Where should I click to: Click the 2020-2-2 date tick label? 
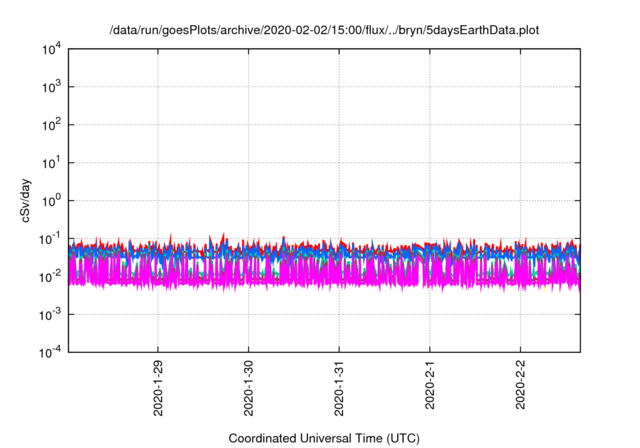click(x=520, y=385)
